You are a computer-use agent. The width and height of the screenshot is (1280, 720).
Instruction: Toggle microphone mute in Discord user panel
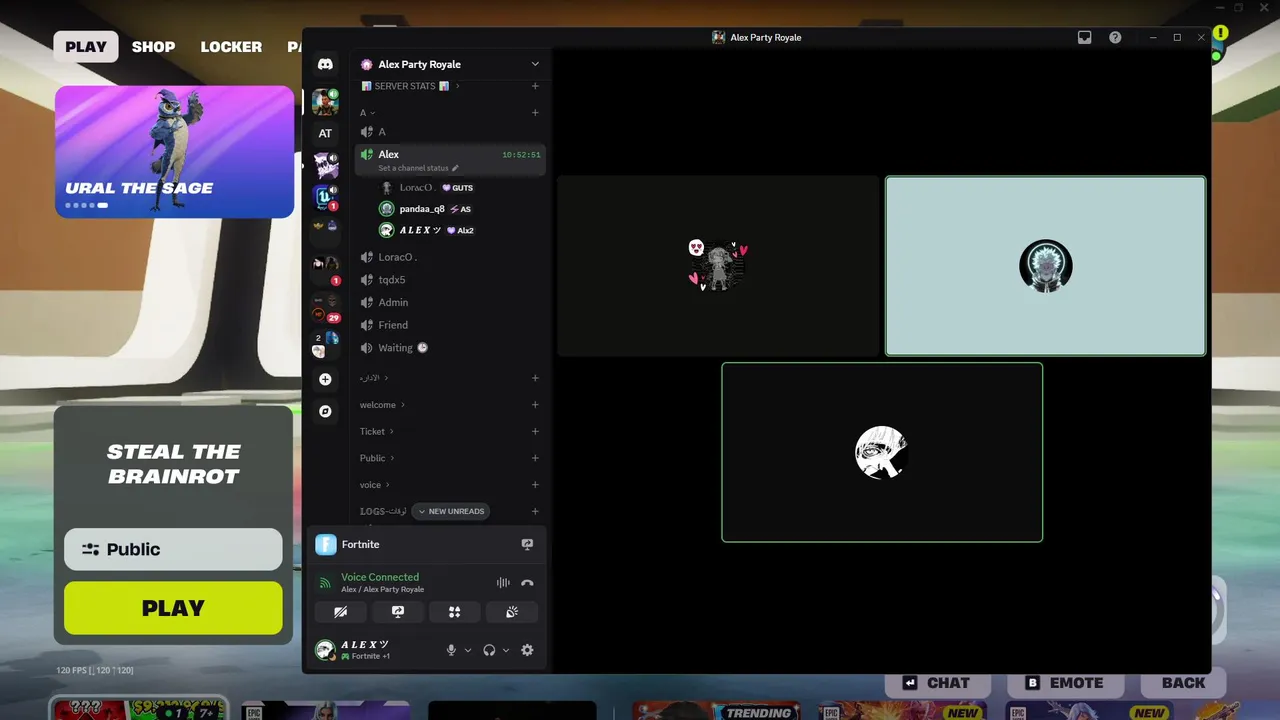pos(451,650)
